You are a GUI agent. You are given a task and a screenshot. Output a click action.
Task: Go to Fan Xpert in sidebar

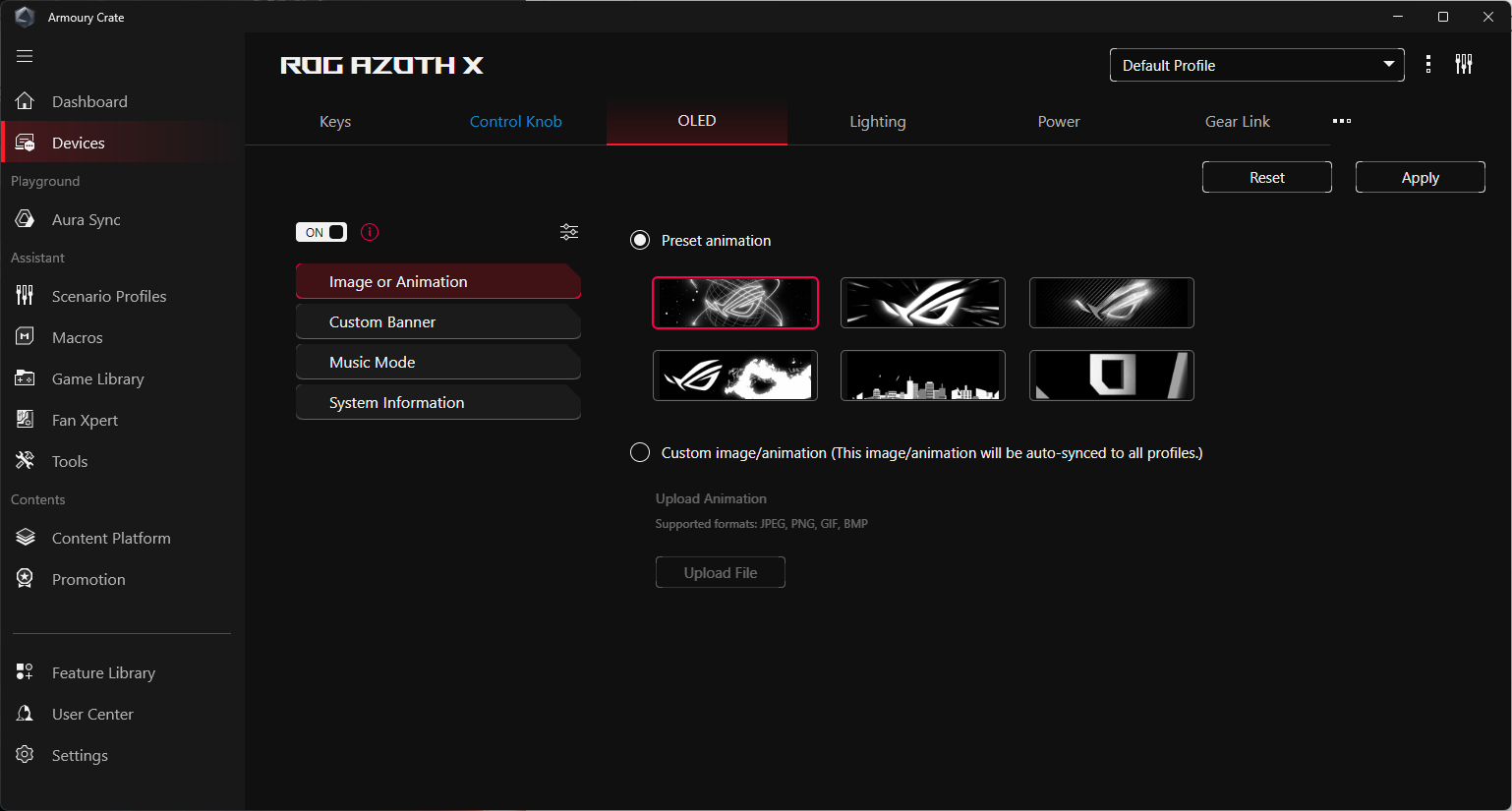(x=85, y=420)
